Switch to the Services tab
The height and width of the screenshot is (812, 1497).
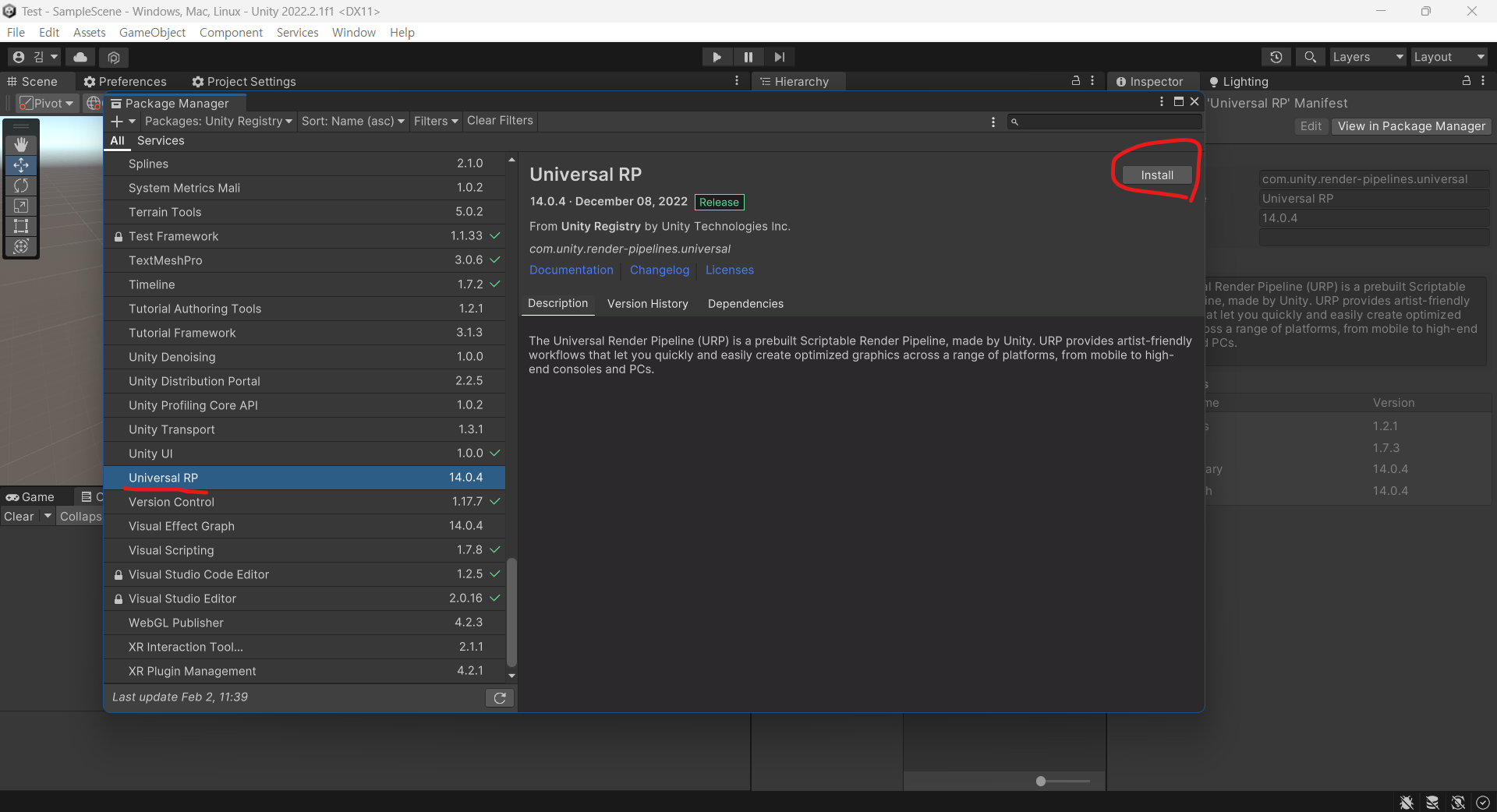161,141
